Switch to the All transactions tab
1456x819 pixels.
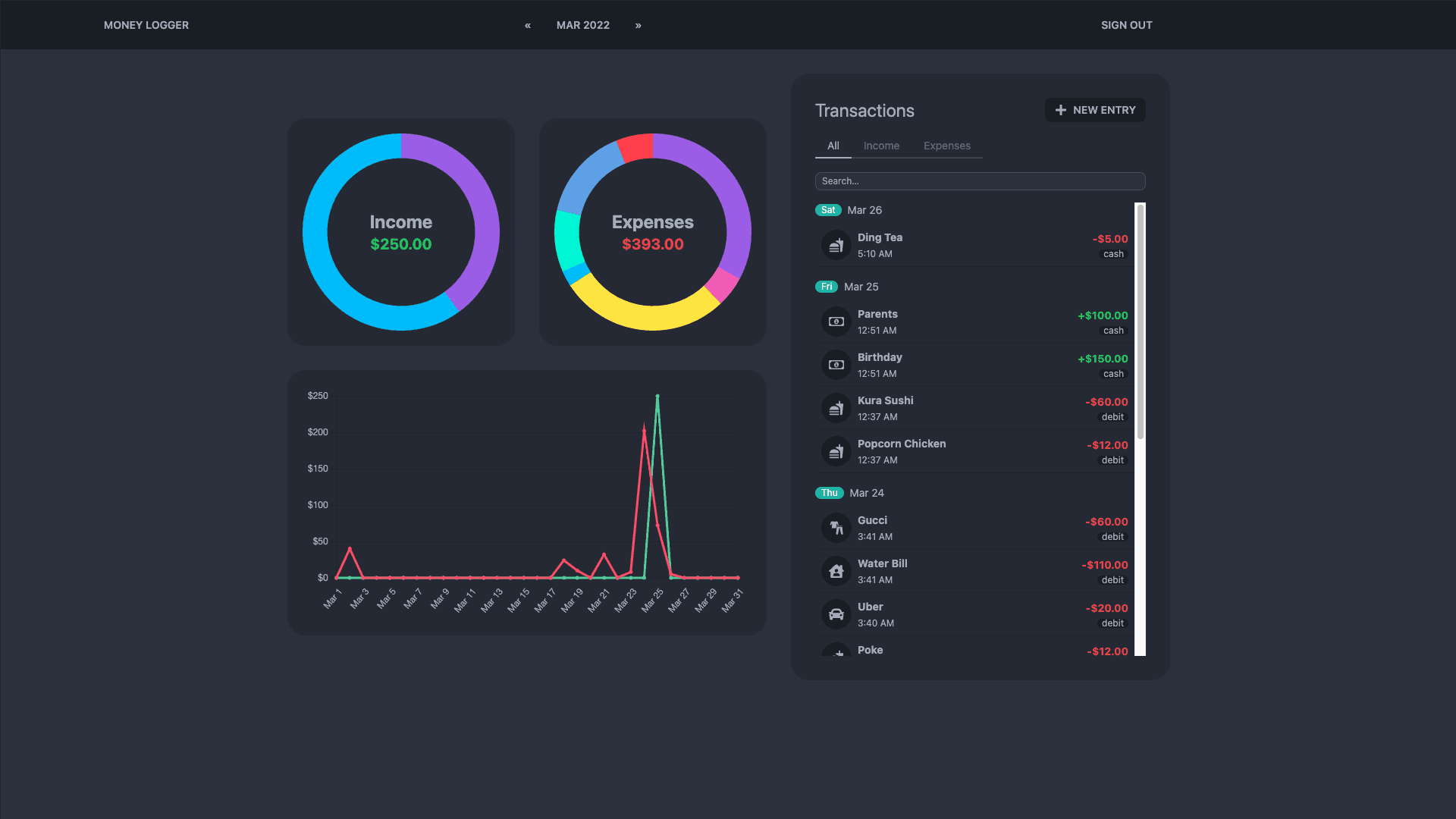click(x=833, y=146)
